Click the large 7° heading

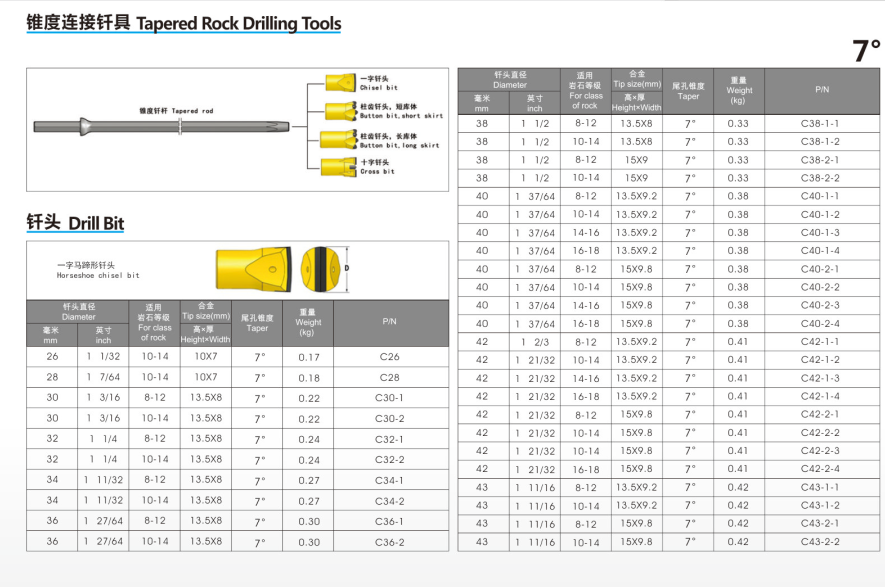(866, 51)
